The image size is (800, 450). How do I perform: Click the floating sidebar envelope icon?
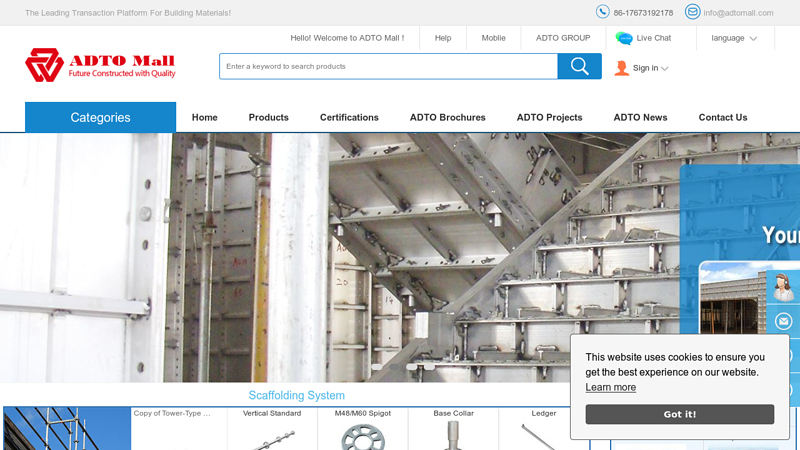pos(783,321)
